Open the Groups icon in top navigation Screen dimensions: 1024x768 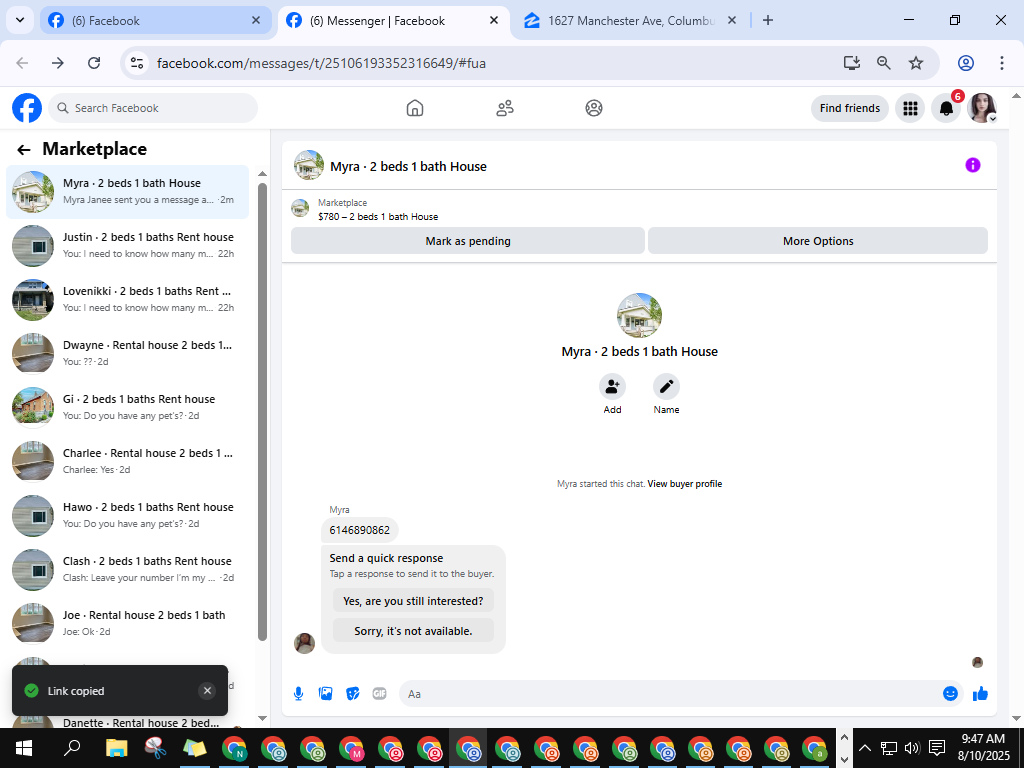click(x=594, y=108)
